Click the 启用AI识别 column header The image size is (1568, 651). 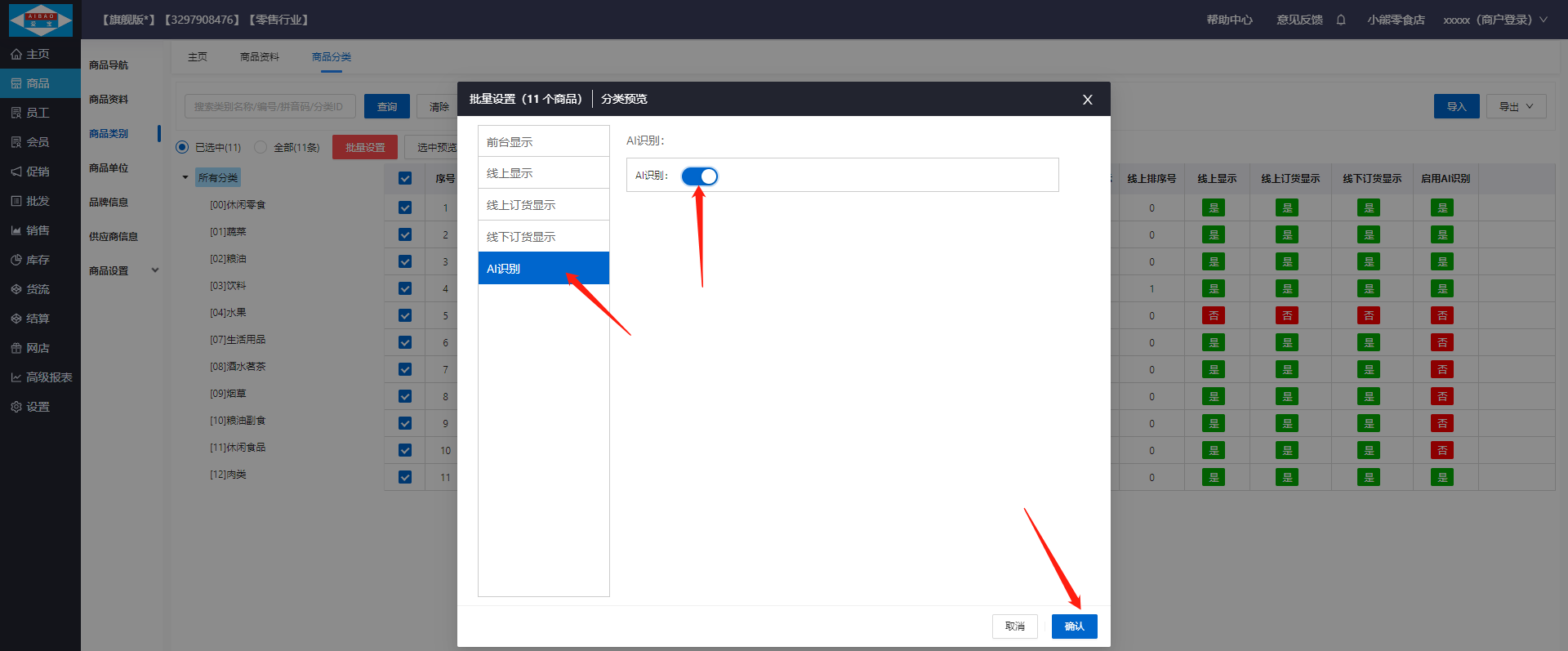coord(1445,178)
